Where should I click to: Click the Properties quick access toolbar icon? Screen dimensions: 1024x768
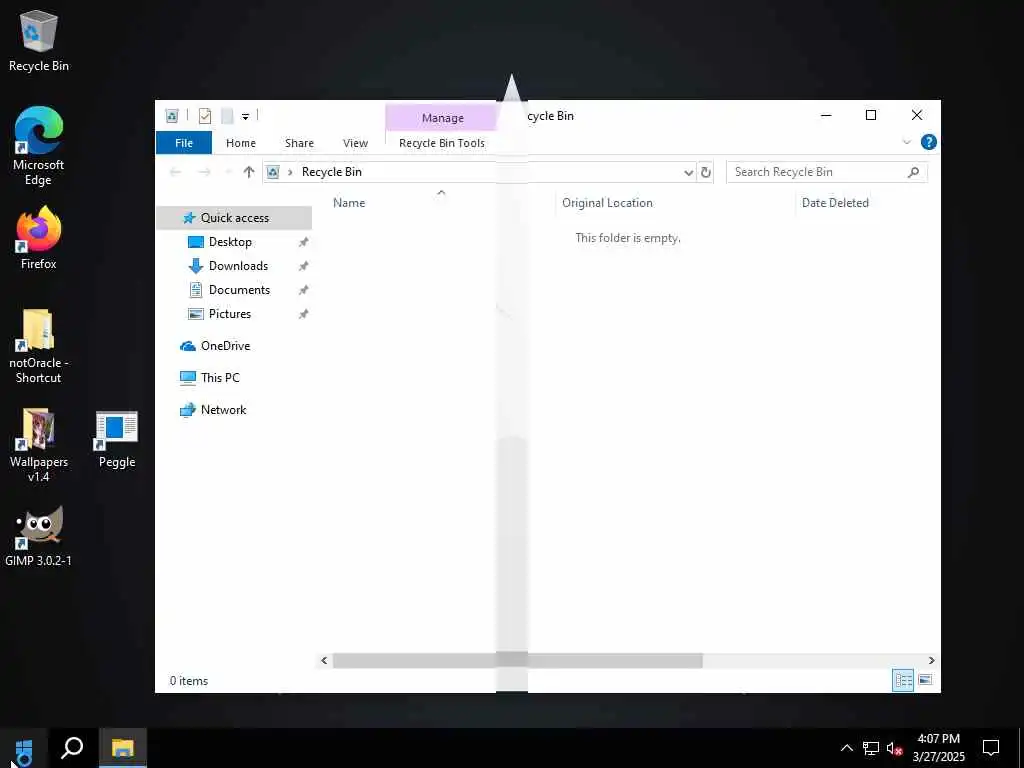pos(204,116)
